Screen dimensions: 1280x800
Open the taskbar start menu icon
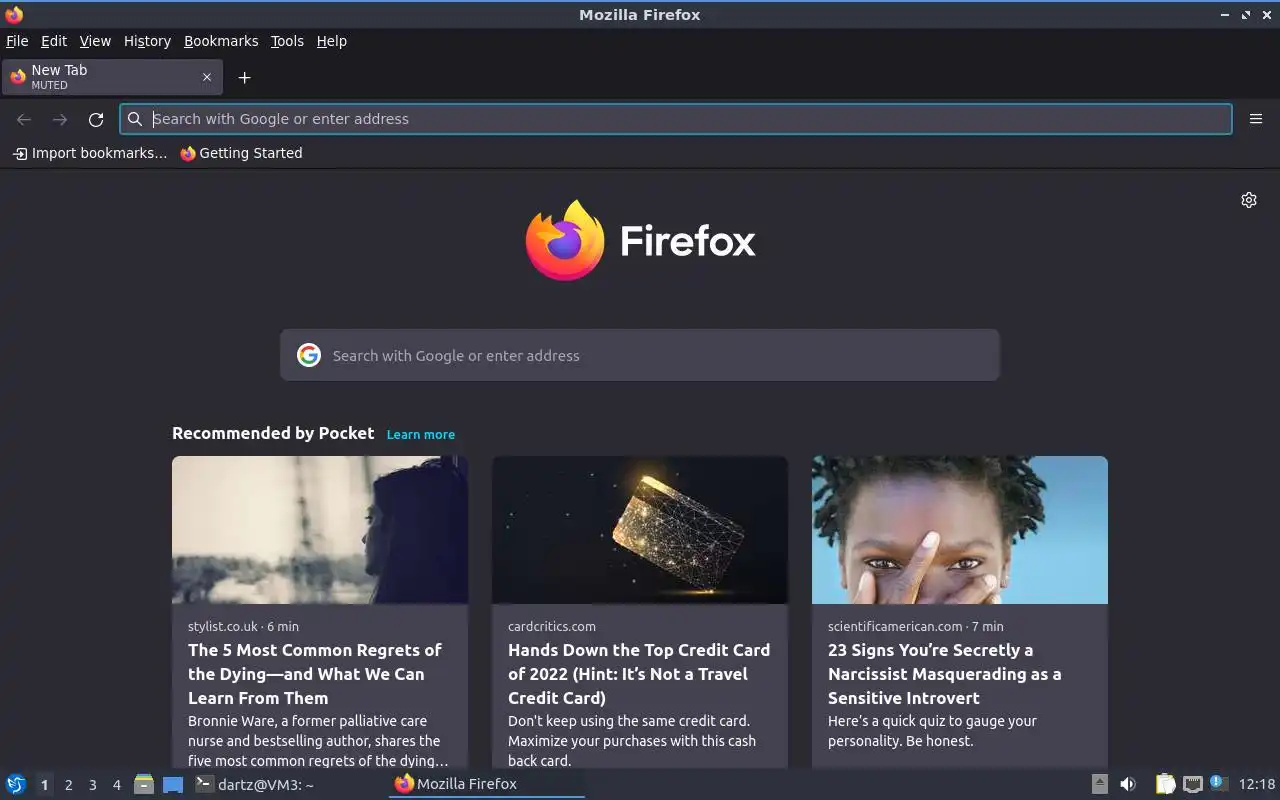[x=16, y=784]
